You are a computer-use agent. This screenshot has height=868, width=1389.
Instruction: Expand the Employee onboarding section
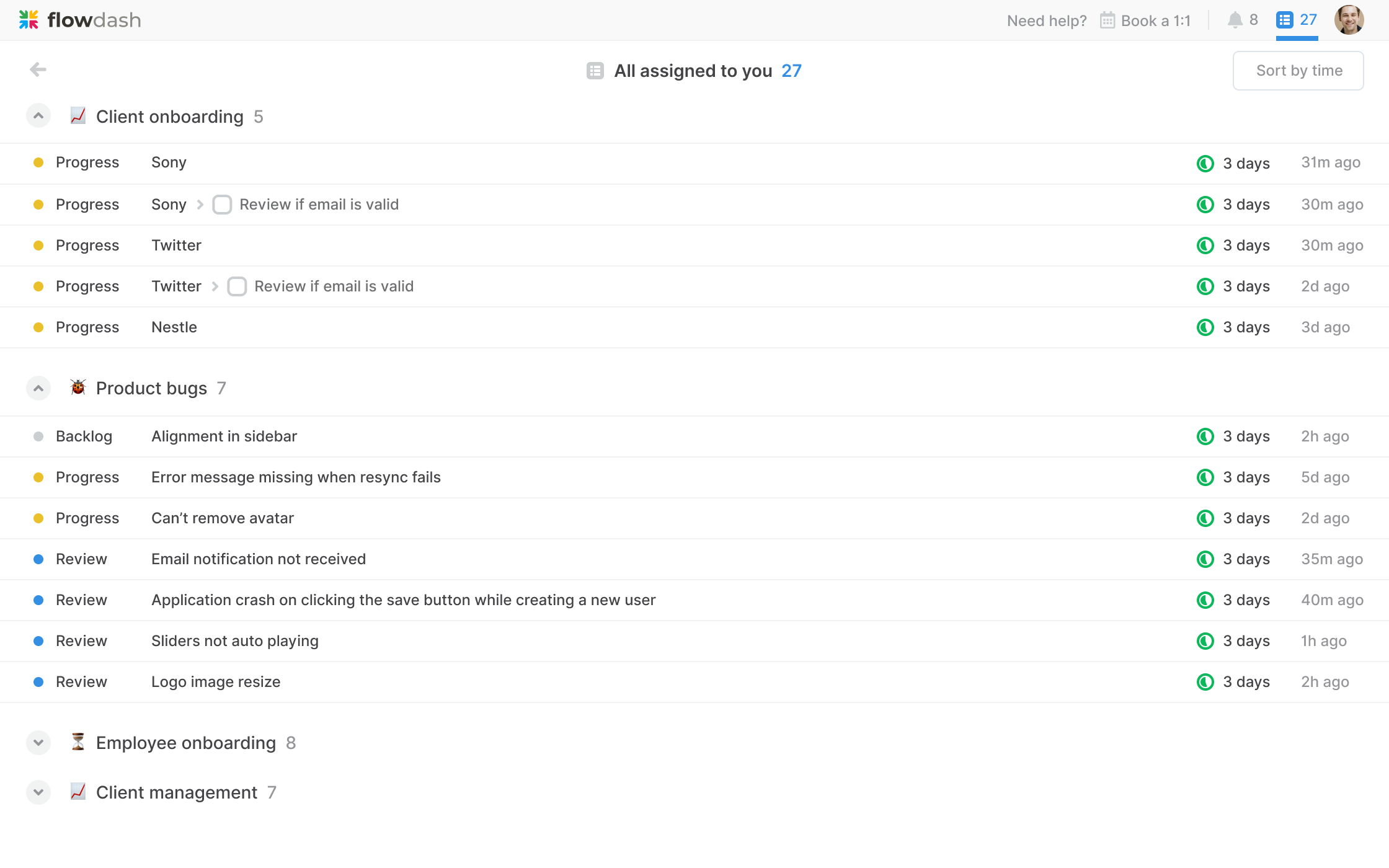click(38, 743)
